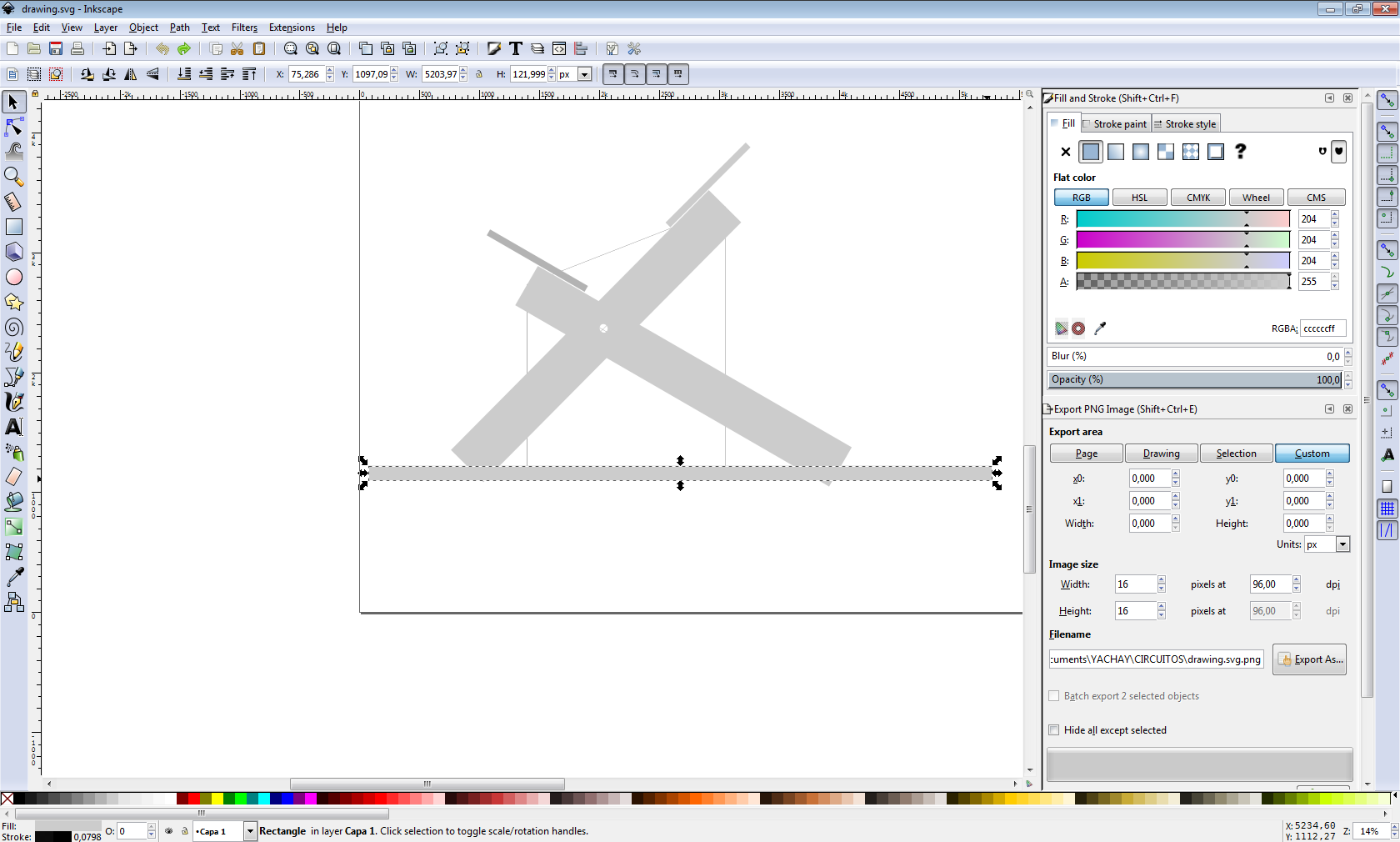This screenshot has width=1400, height=842.
Task: Click the Save document icon
Action: tap(56, 48)
